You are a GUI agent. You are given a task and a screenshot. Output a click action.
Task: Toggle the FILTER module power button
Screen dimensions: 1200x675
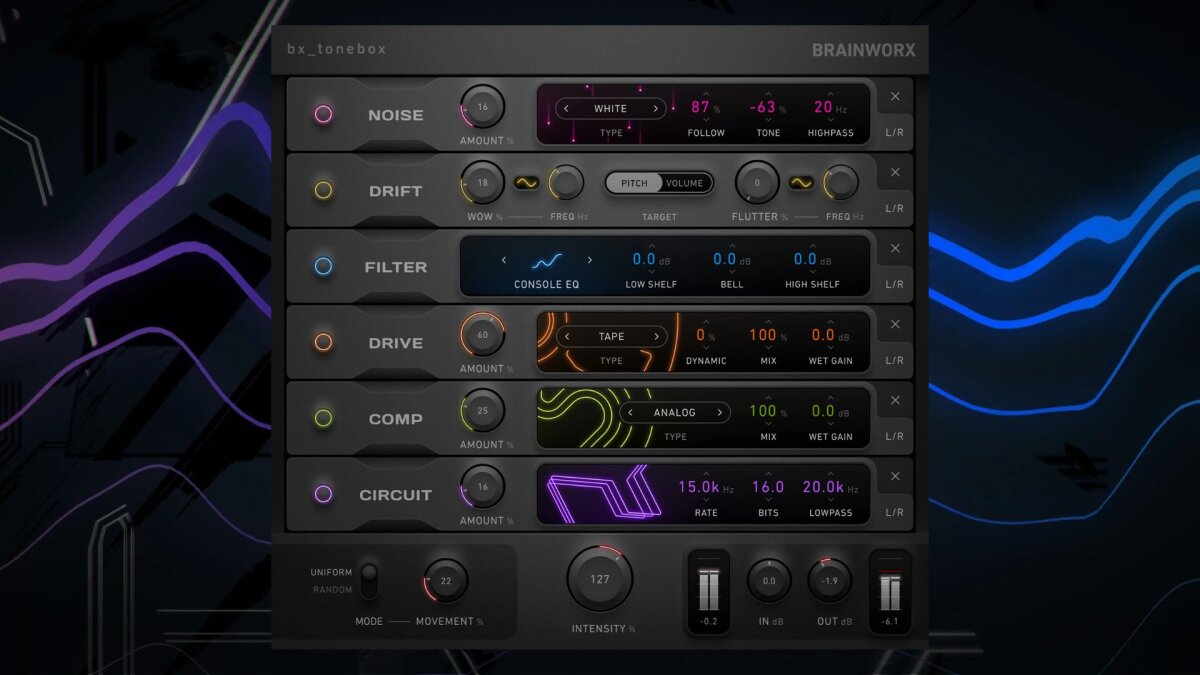click(323, 266)
